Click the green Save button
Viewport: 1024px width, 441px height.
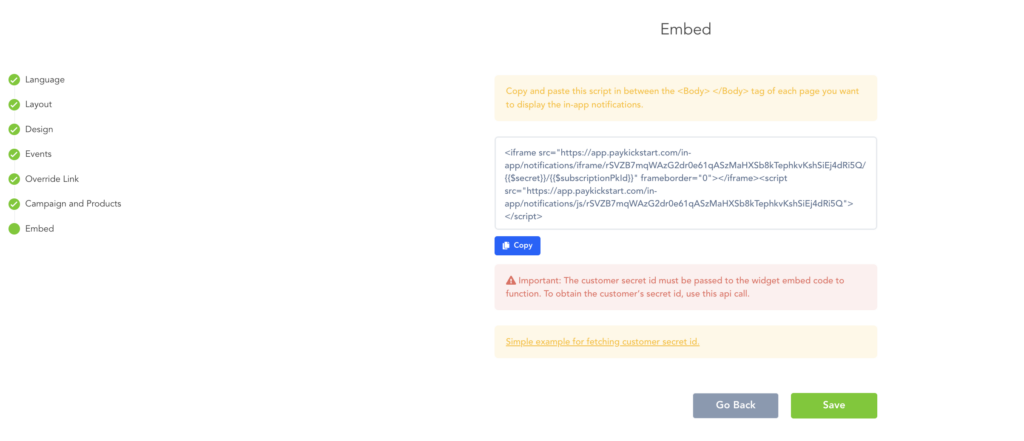coord(833,405)
